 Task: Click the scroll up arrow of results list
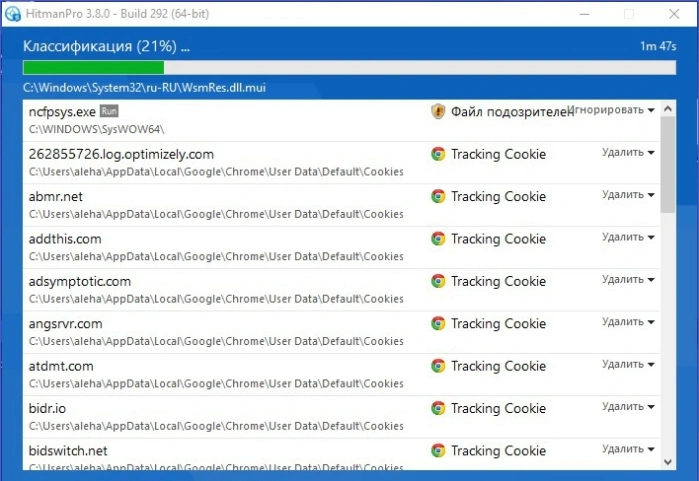coord(667,108)
